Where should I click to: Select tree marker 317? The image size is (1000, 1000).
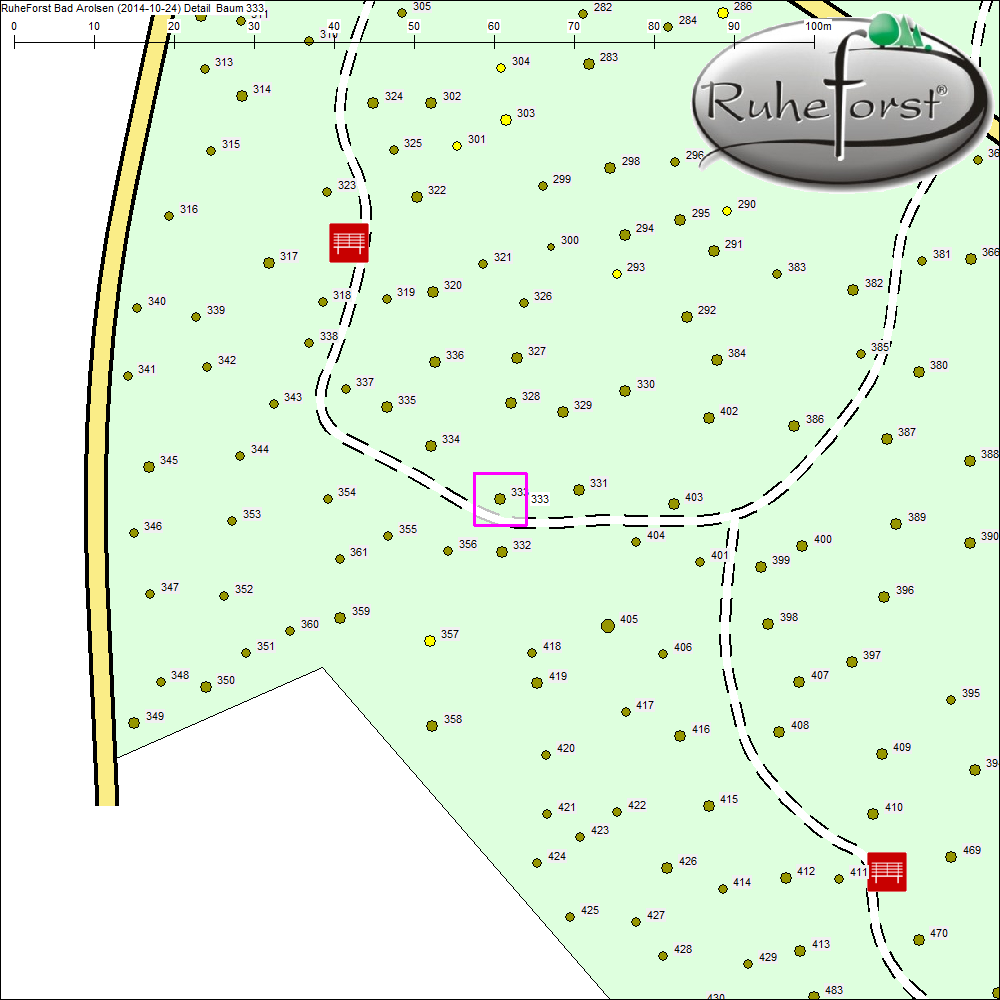pos(269,263)
